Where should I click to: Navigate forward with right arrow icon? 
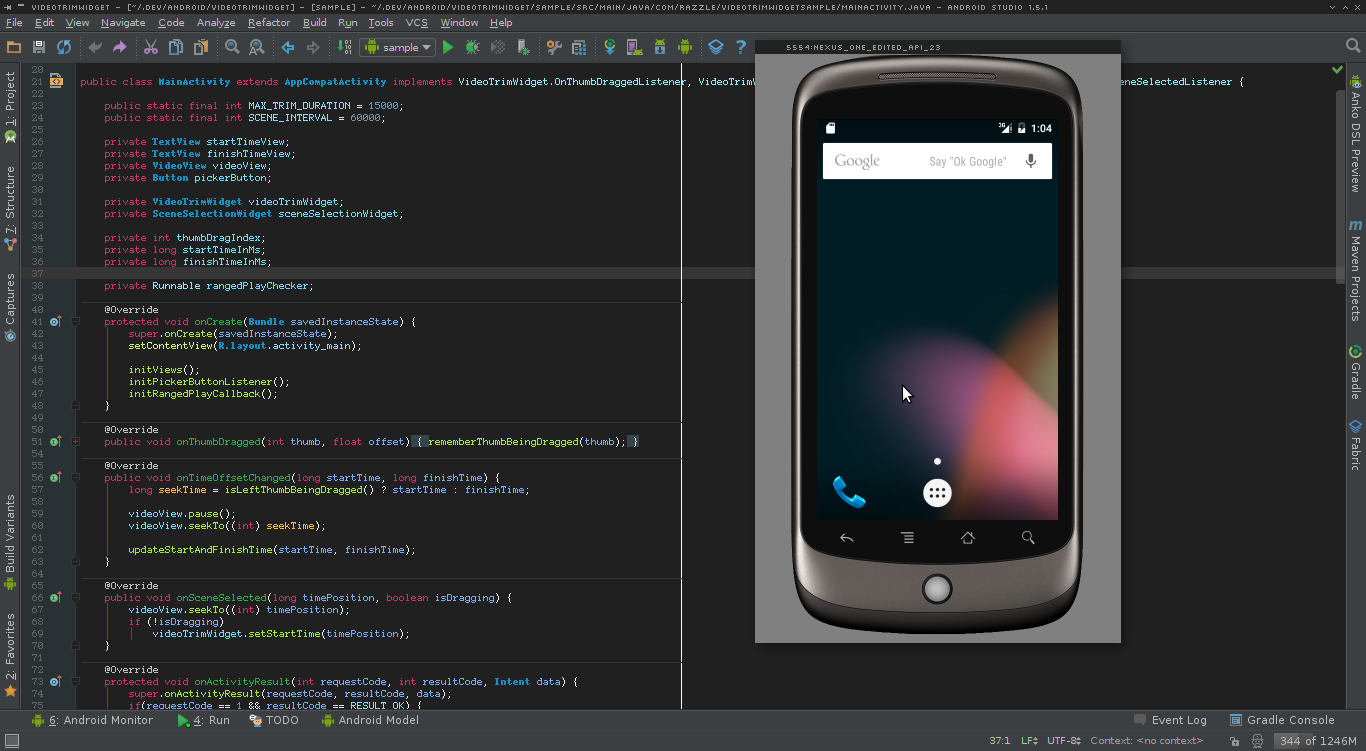click(313, 47)
